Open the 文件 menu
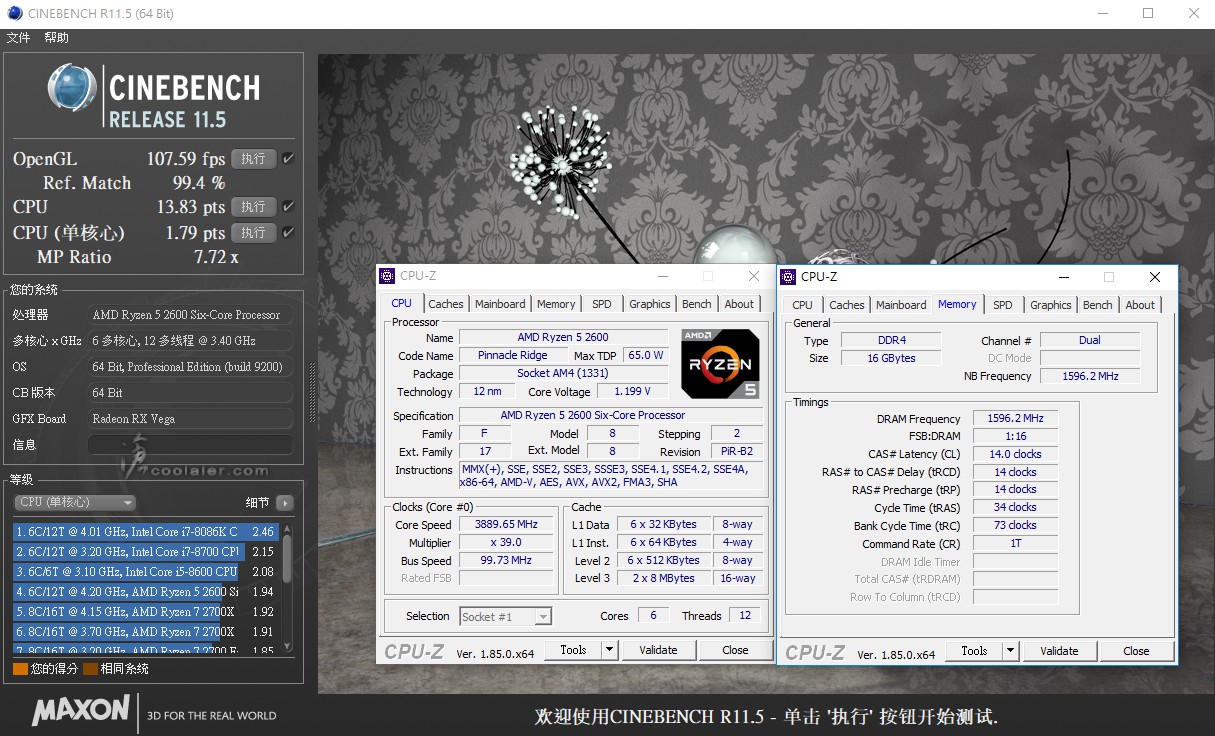 [18, 38]
